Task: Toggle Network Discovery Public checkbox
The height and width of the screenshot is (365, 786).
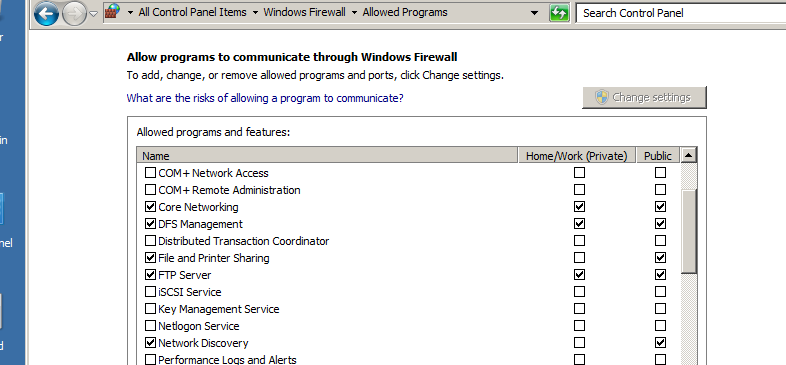Action: coord(660,343)
